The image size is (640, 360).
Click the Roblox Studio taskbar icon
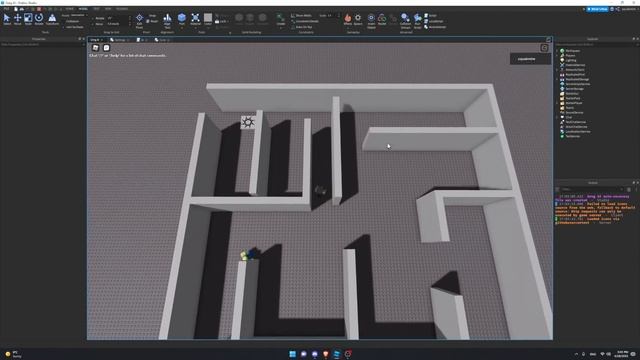click(336, 354)
